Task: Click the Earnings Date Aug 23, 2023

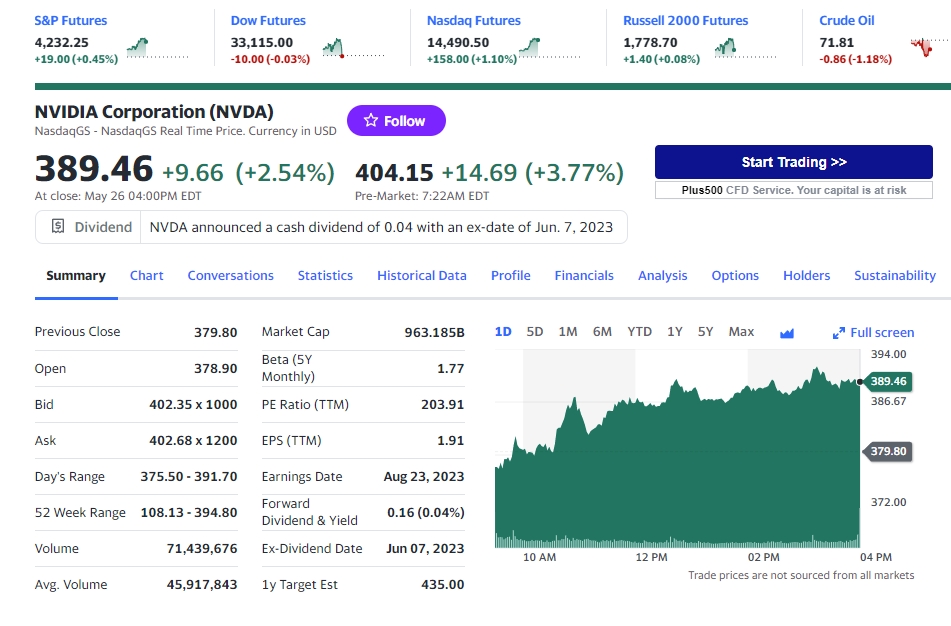Action: click(x=424, y=477)
